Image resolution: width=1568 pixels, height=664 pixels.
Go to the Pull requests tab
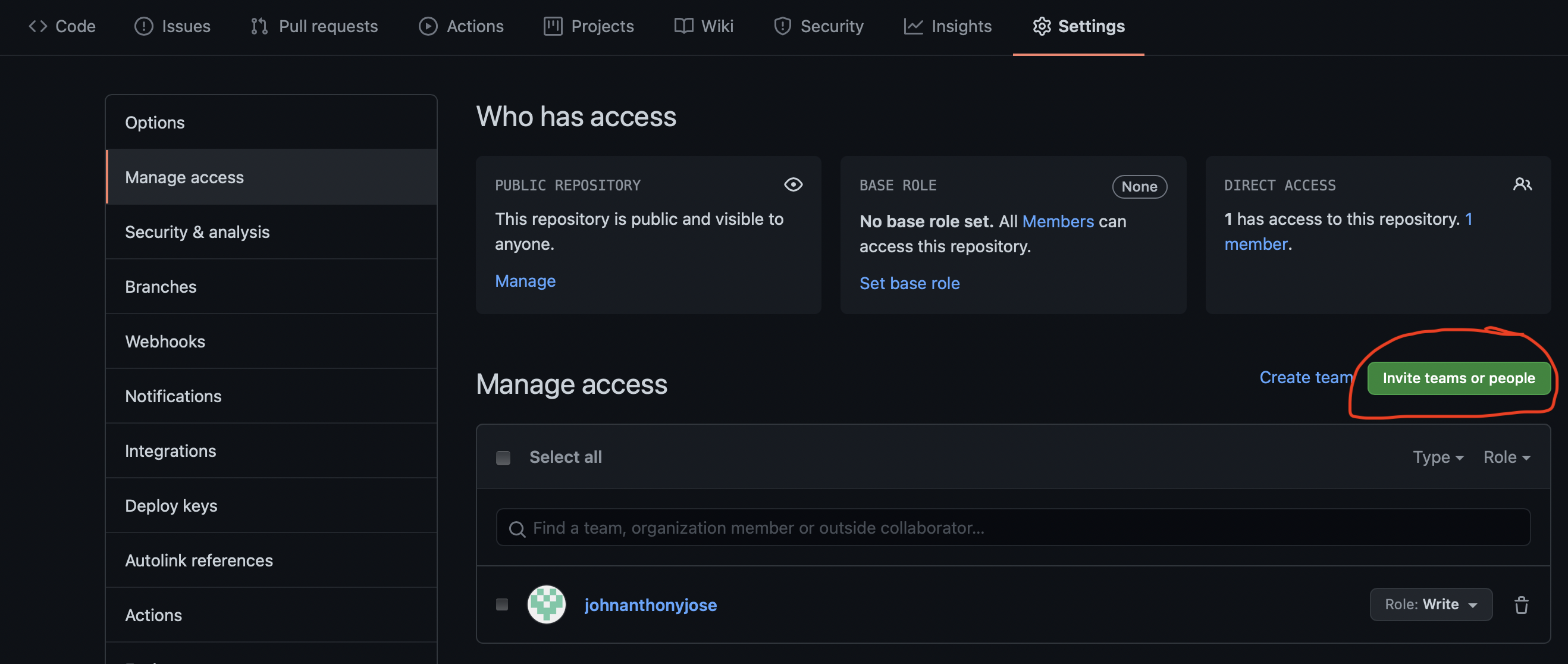click(x=314, y=26)
